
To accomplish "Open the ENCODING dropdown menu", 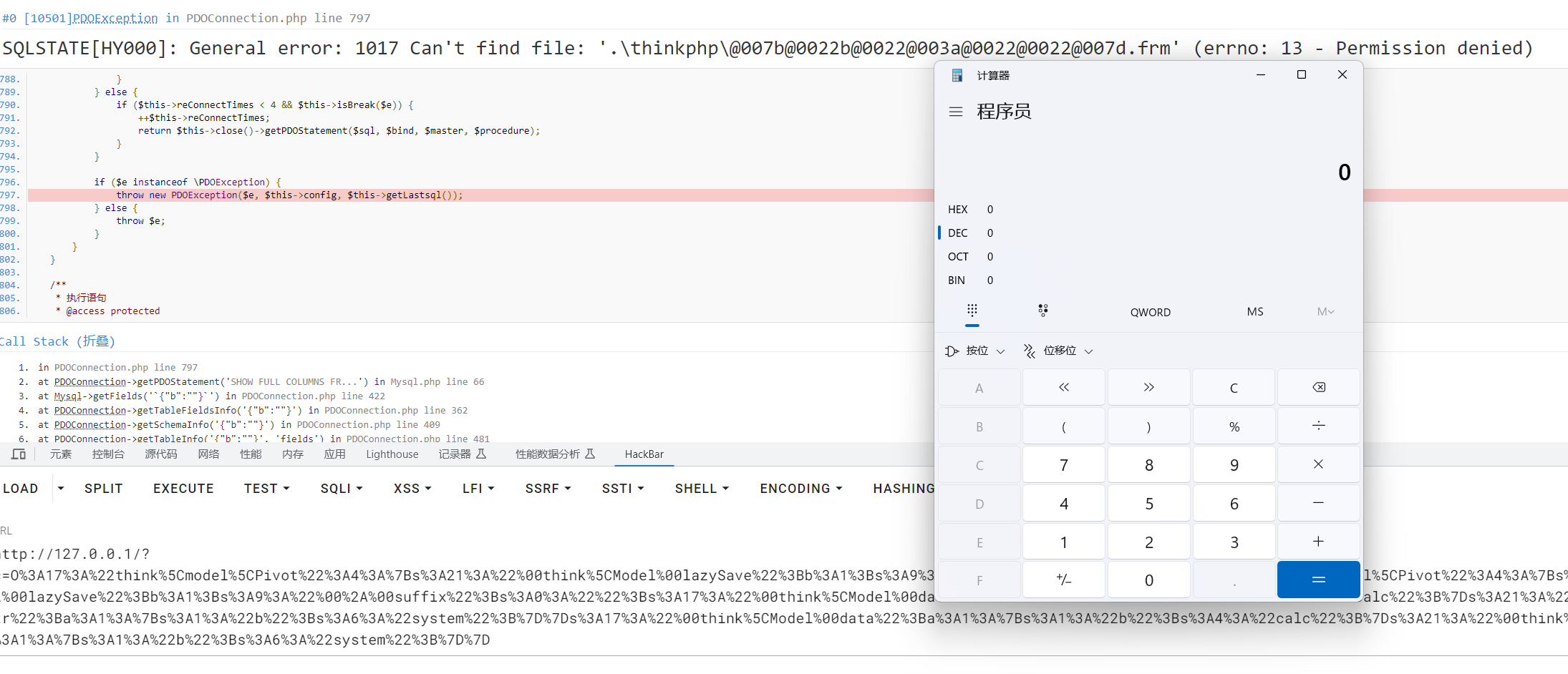I will [x=801, y=488].
